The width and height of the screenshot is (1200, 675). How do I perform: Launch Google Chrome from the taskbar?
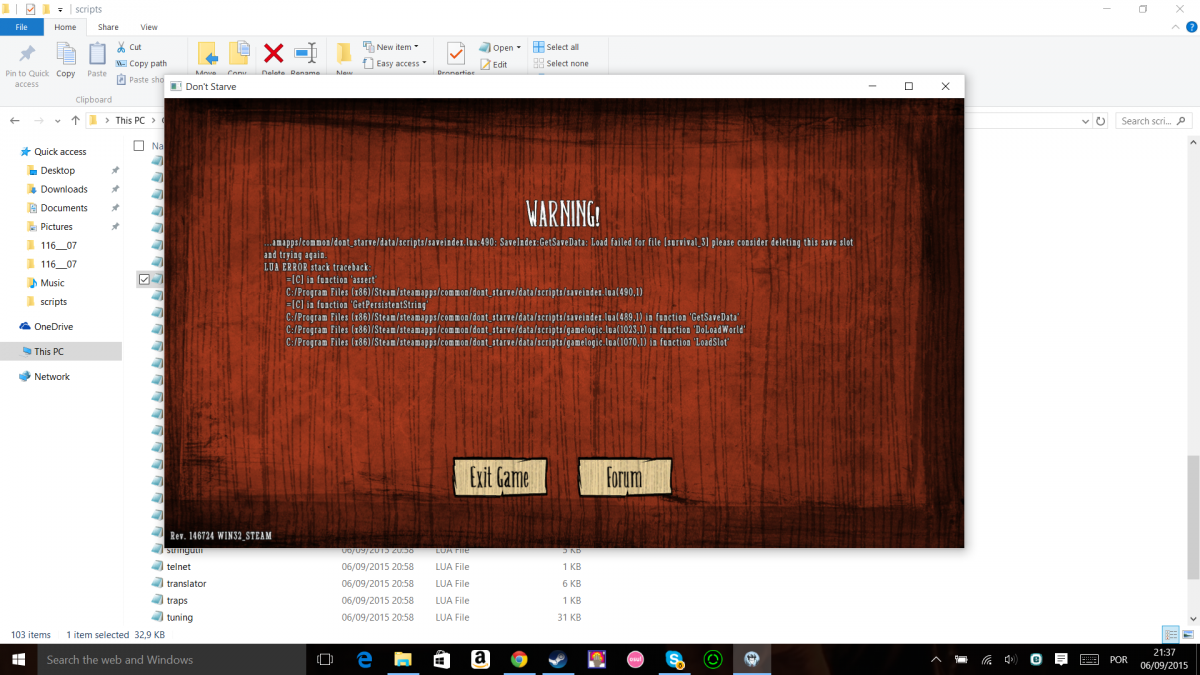coord(519,659)
